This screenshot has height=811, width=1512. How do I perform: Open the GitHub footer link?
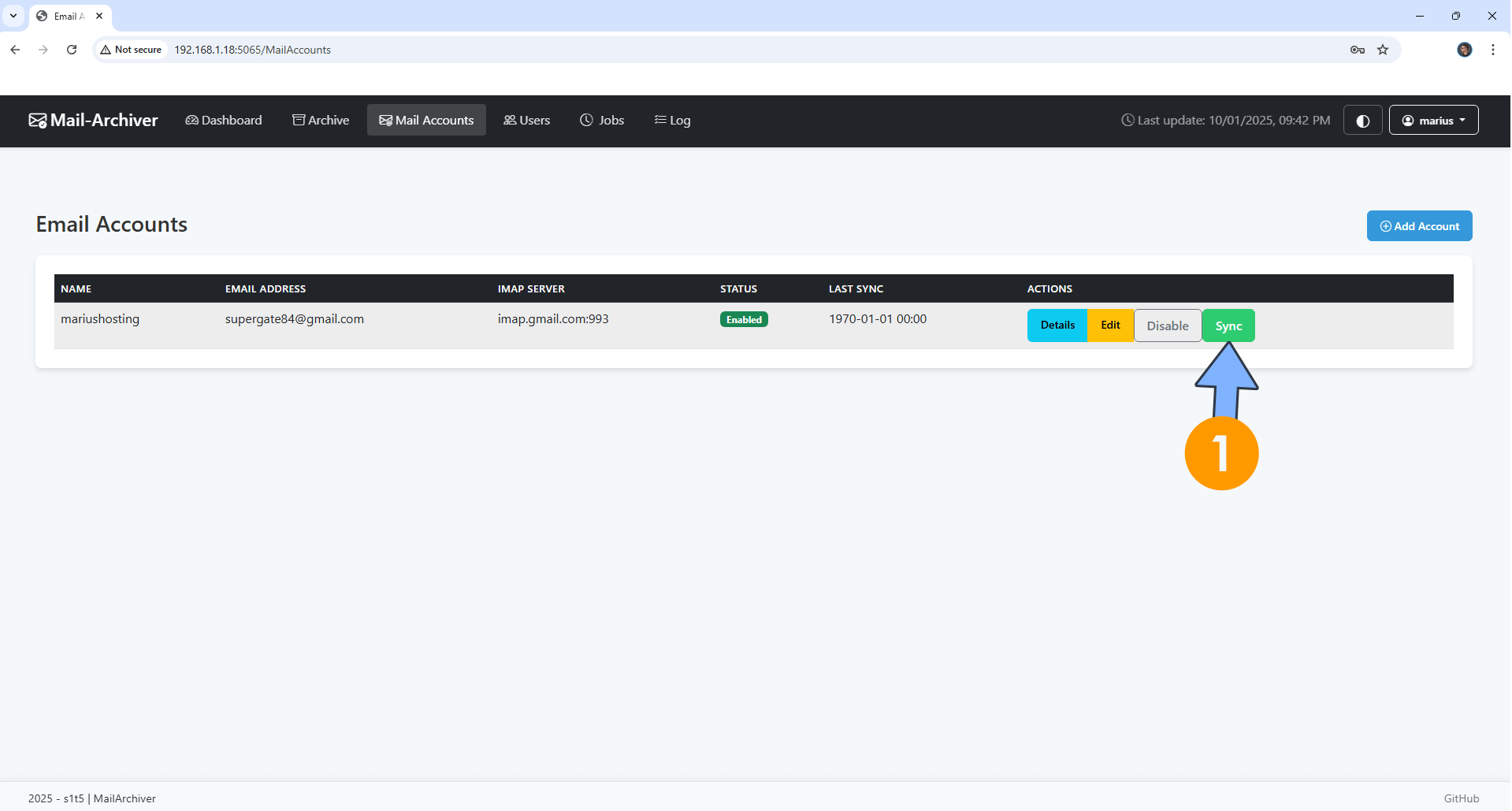coord(1461,798)
